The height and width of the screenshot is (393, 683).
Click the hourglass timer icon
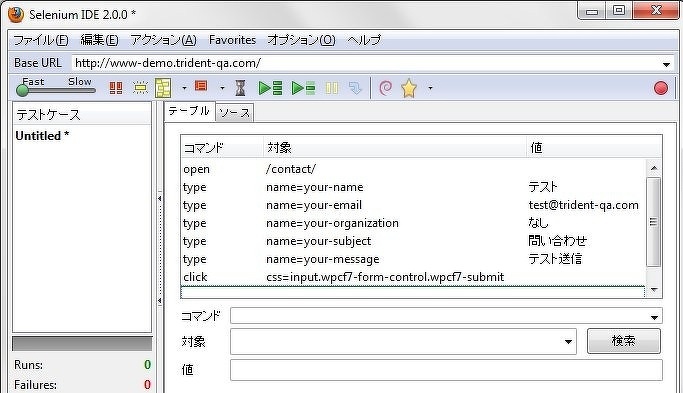[x=240, y=88]
